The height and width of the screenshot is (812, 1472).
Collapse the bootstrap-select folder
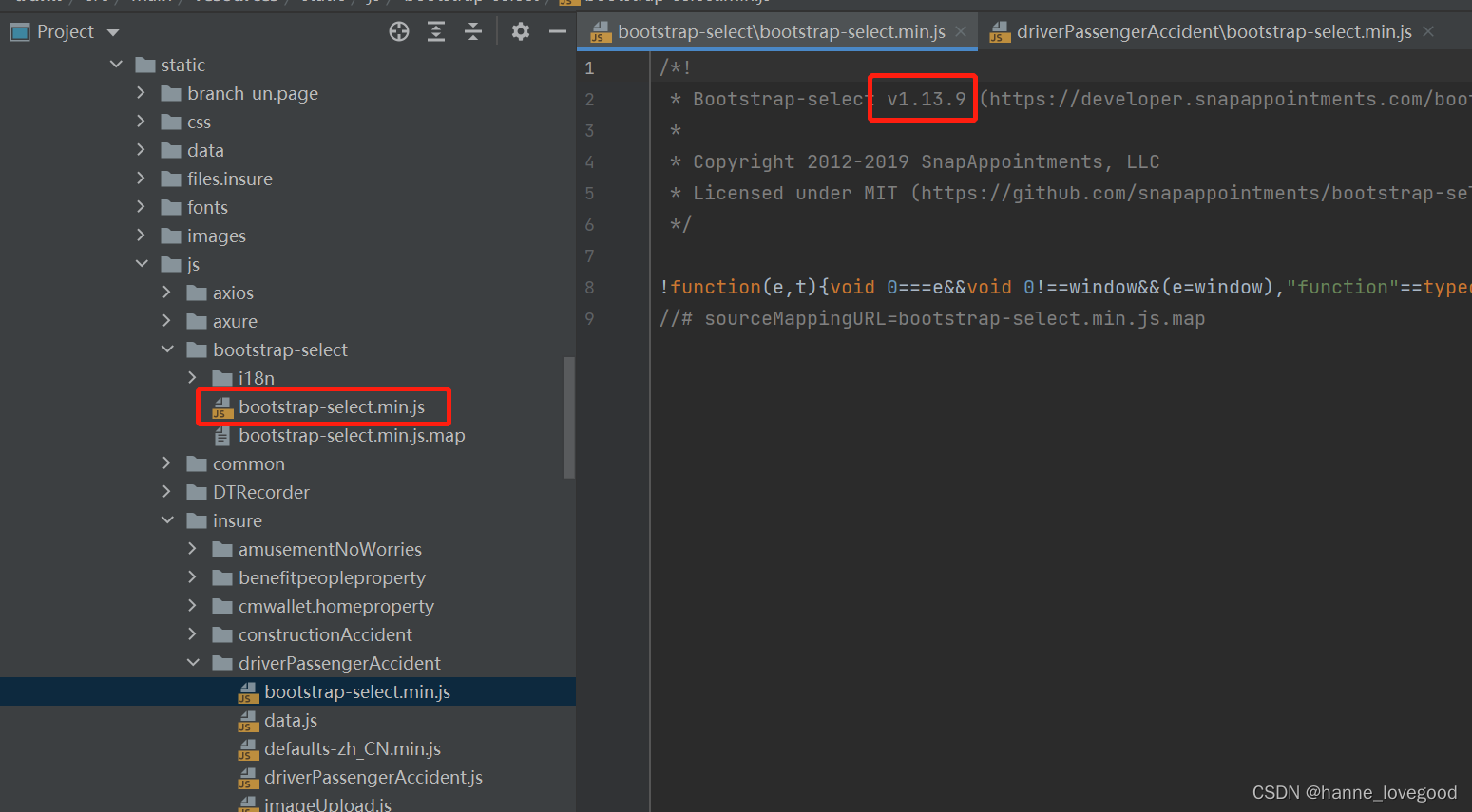click(x=167, y=349)
